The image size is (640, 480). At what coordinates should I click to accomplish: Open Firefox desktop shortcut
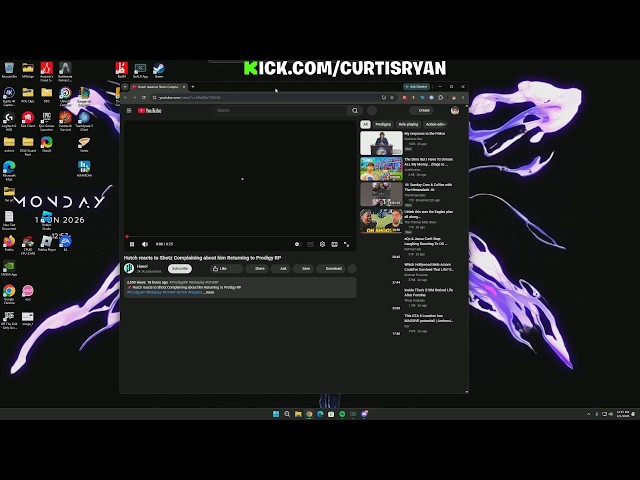(9, 243)
